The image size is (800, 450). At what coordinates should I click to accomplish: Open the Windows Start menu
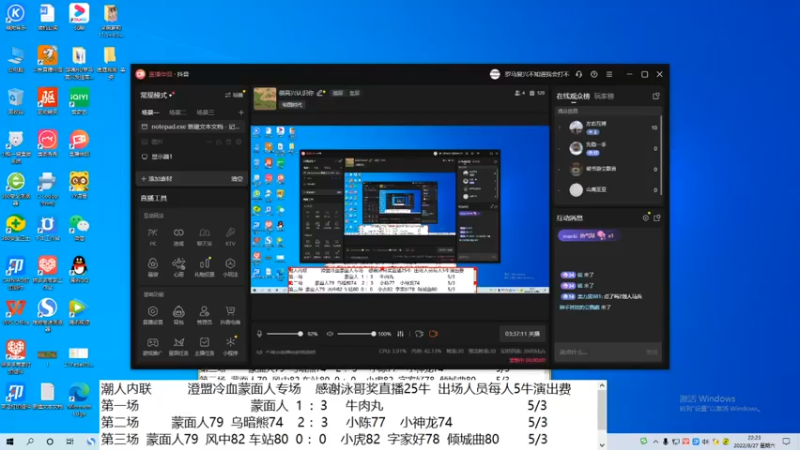click(10, 441)
